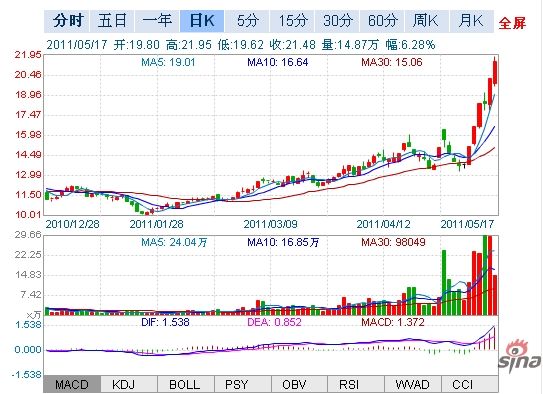Click the tallest green volume bar
Screen dimensions: 543x394
point(485,275)
